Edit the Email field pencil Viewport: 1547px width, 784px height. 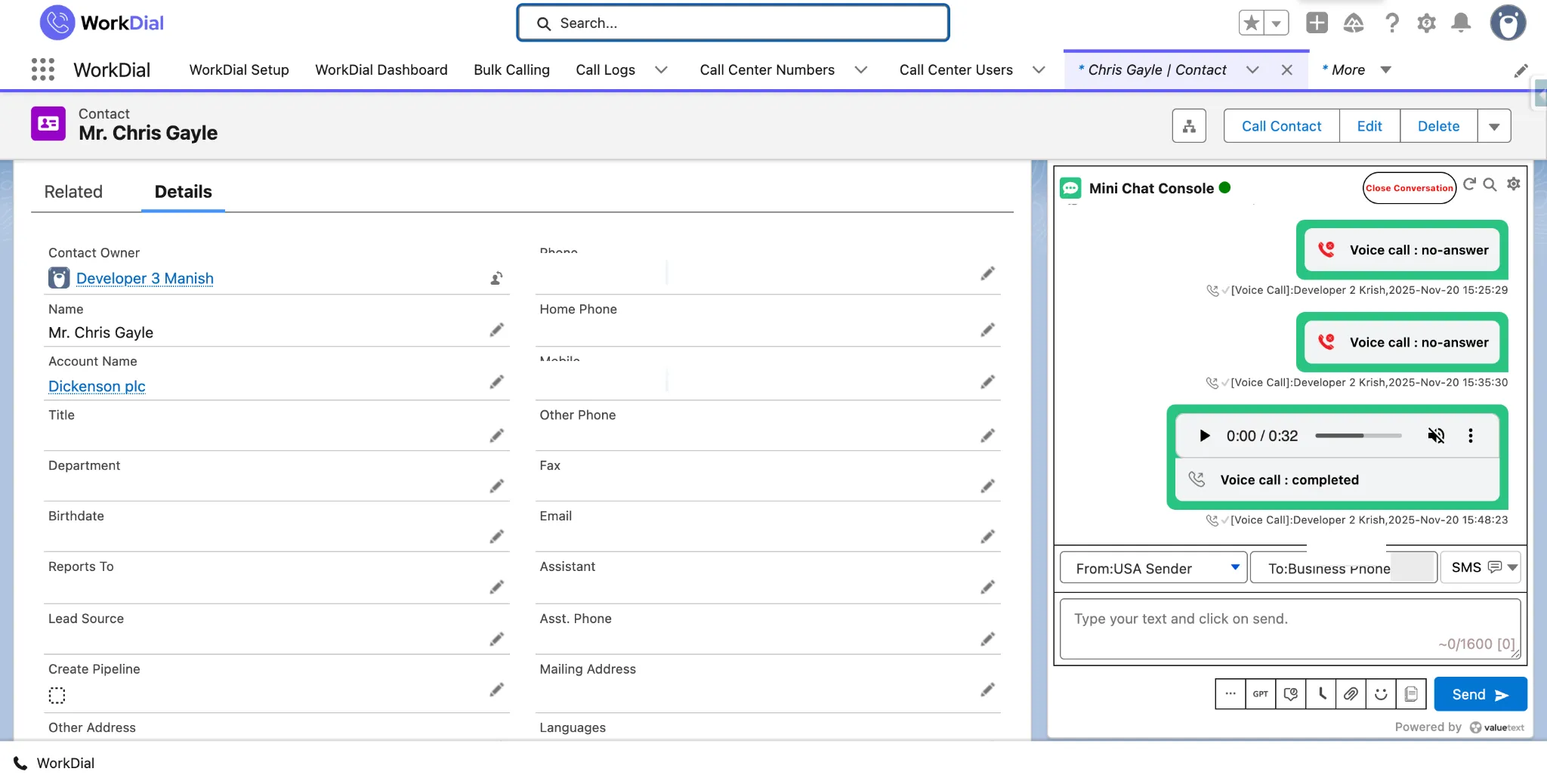tap(987, 537)
